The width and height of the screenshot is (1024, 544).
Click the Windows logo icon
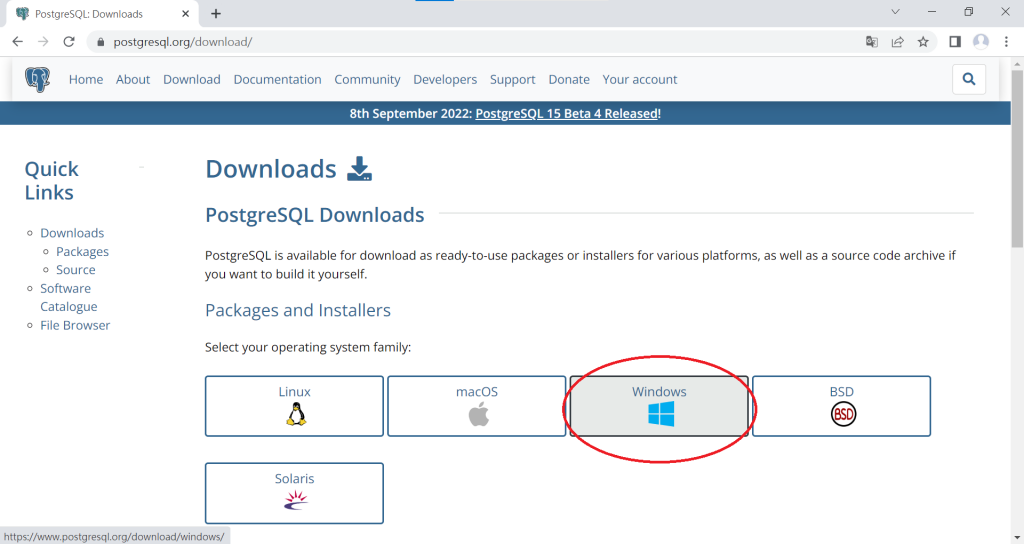click(661, 414)
